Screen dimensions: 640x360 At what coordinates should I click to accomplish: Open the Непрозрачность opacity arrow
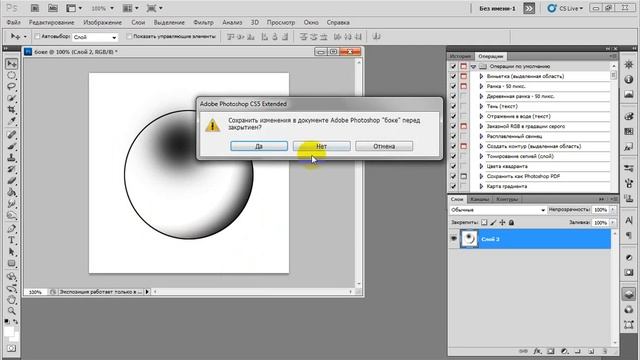(x=613, y=210)
